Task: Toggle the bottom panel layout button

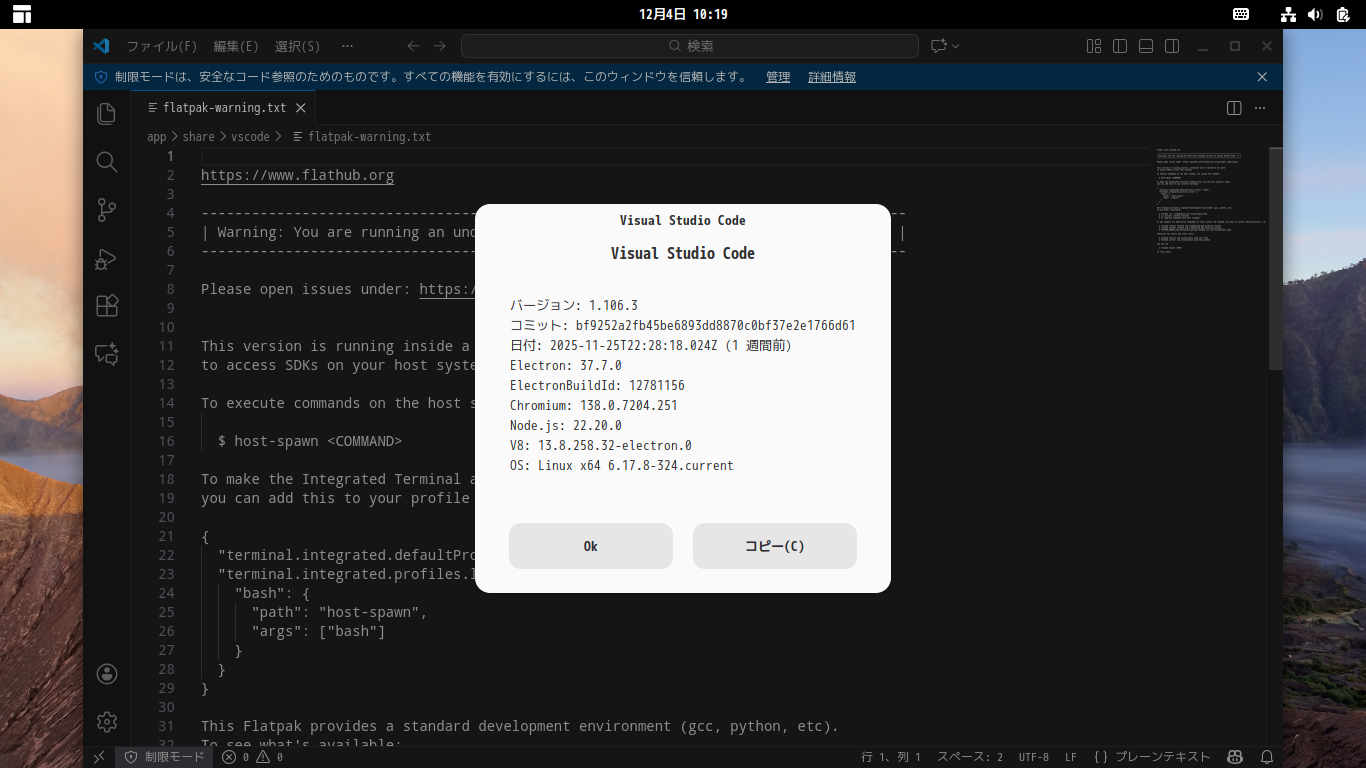Action: point(1146,46)
